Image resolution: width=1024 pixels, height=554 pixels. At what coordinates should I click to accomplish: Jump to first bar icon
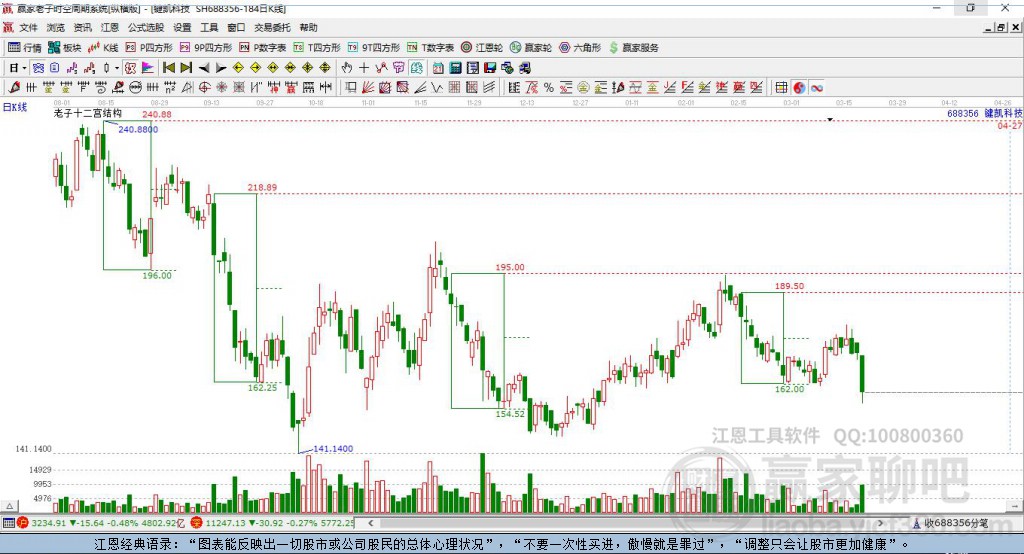point(168,68)
